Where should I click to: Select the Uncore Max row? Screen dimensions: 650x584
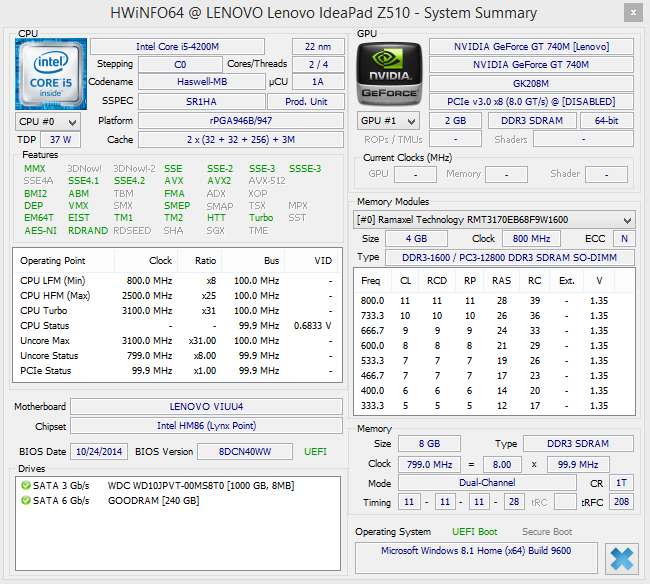177,341
